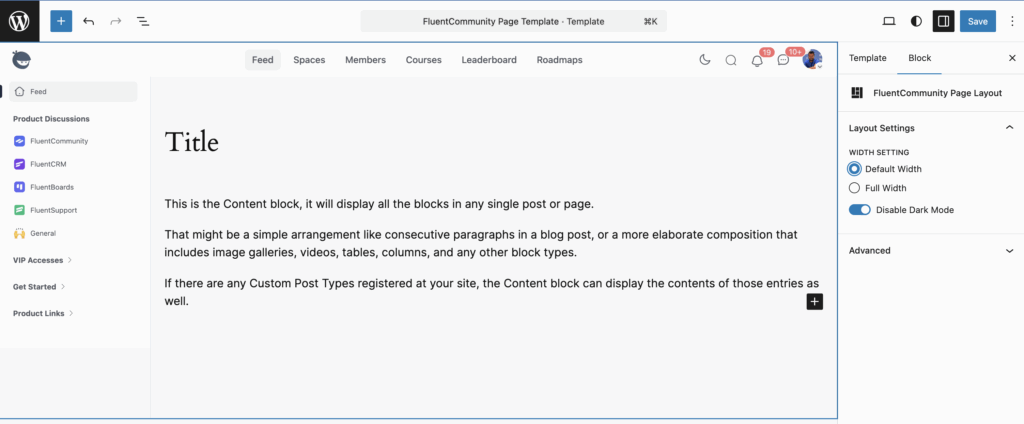Open the device preview laptop icon
1024x424 pixels.
(888, 22)
